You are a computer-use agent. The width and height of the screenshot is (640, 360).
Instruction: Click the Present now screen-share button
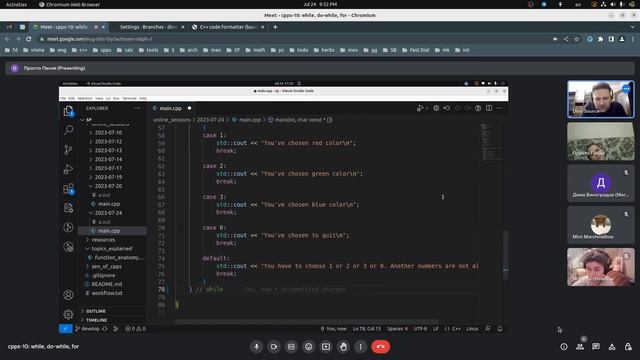coord(326,347)
